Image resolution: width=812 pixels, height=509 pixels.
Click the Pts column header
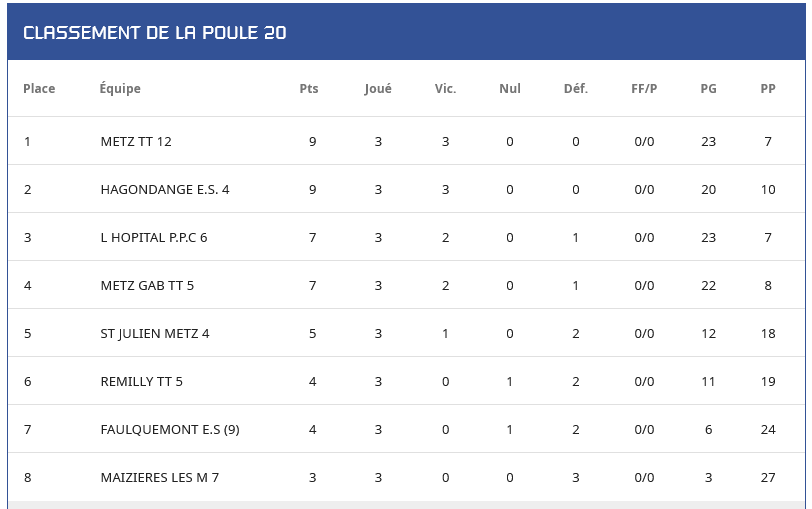pos(309,89)
